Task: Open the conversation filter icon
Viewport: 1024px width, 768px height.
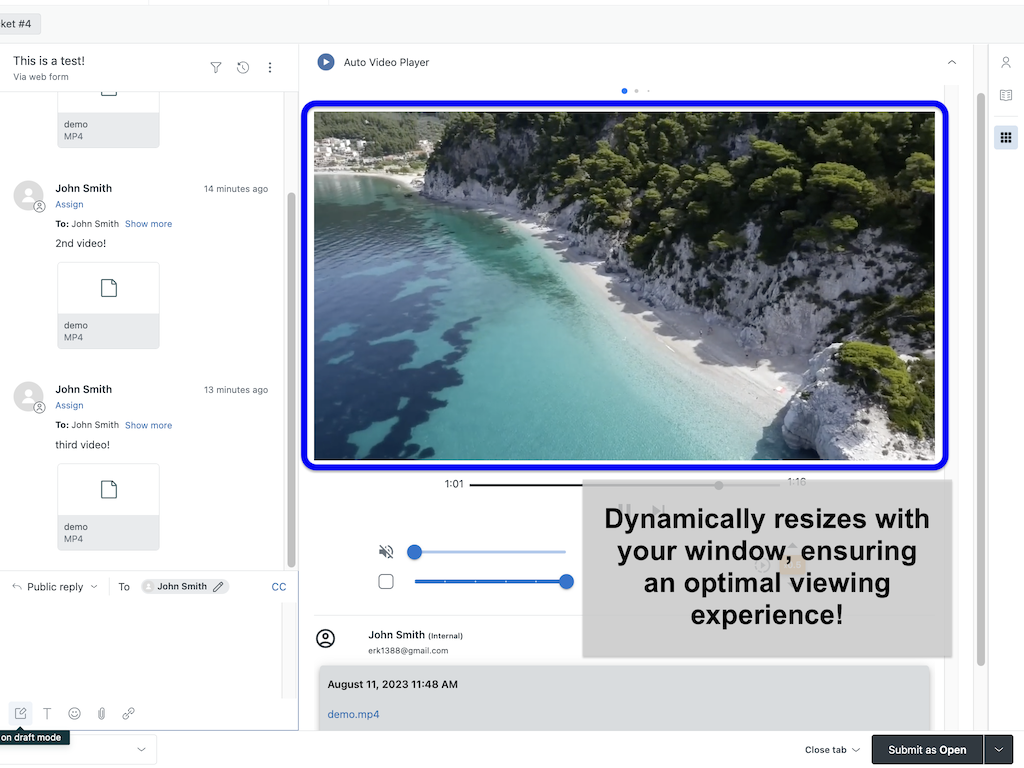Action: tap(216, 67)
